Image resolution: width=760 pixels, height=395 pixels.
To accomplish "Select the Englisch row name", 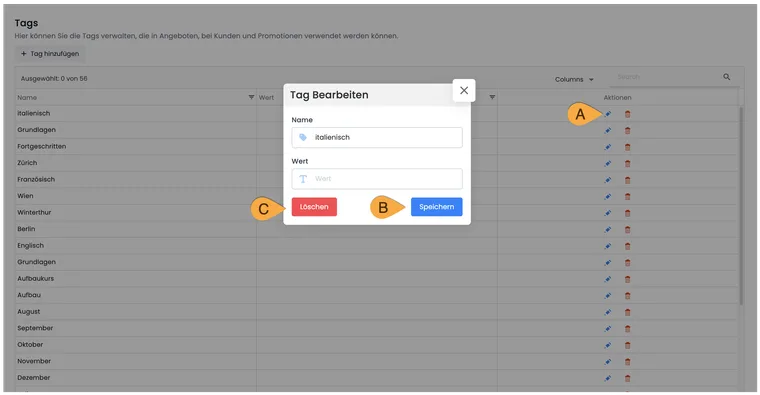I will coord(31,245).
